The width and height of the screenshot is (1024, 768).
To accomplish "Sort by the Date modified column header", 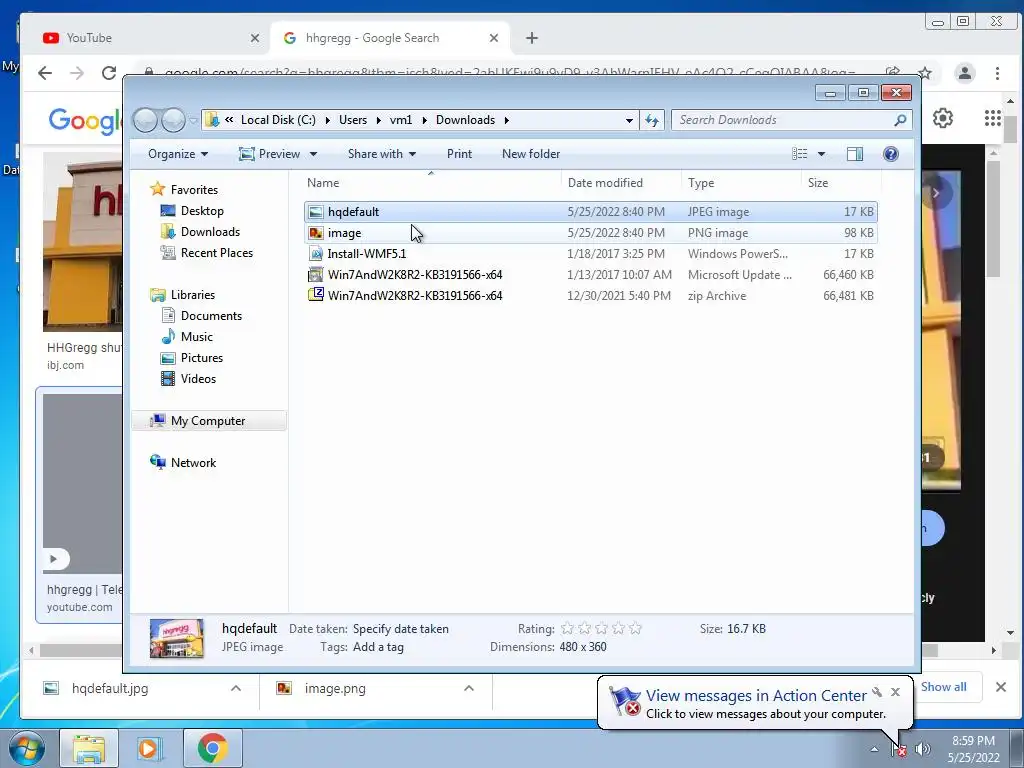I will [x=621, y=183].
